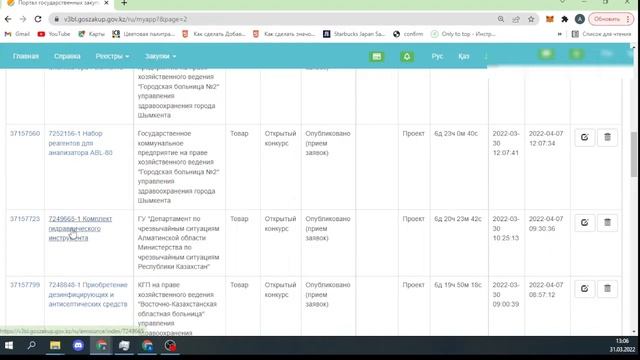640x360 pixels.
Task: Open Gmail bookmark
Action: tap(17, 34)
